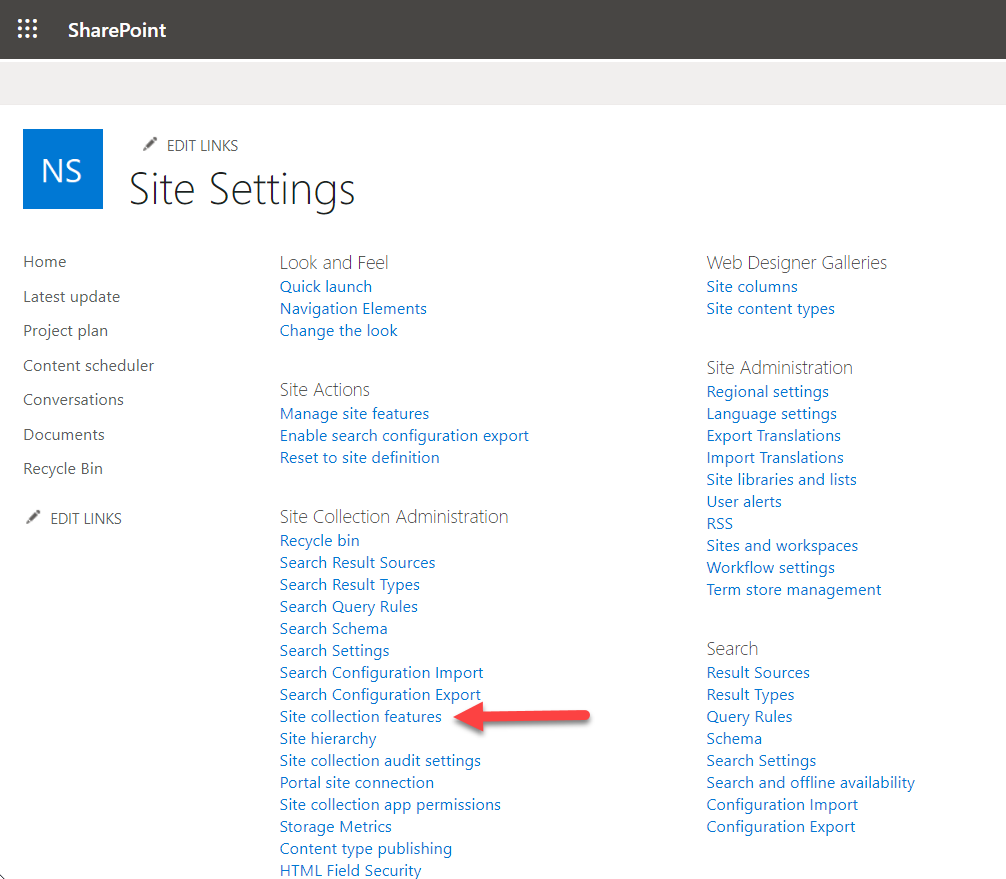Open Site hierarchy link
This screenshot has width=1006, height=879.
pyautogui.click(x=328, y=739)
